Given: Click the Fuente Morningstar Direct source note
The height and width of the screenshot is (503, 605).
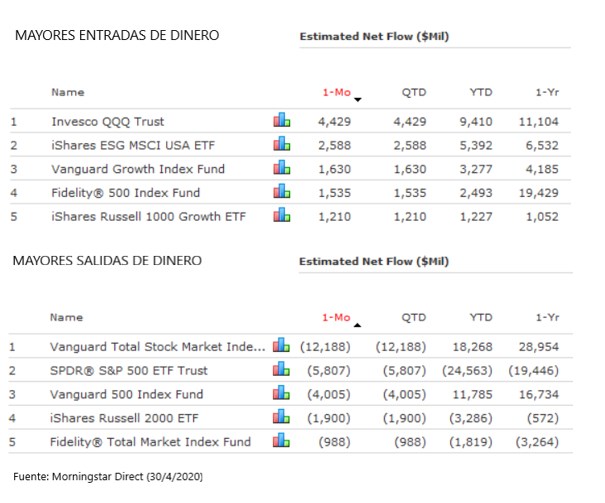Looking at the screenshot, I should point(108,476).
